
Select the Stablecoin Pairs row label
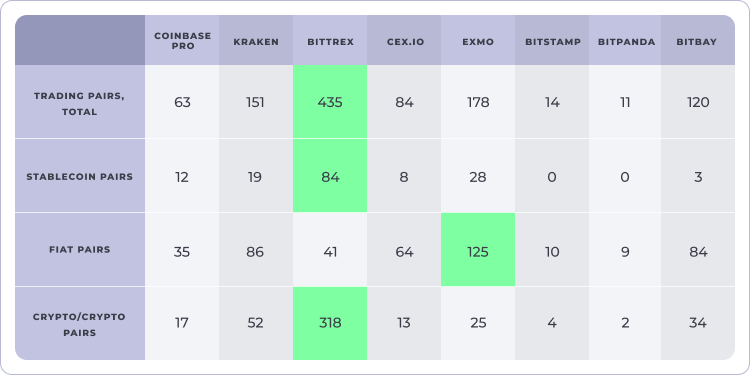pyautogui.click(x=80, y=176)
